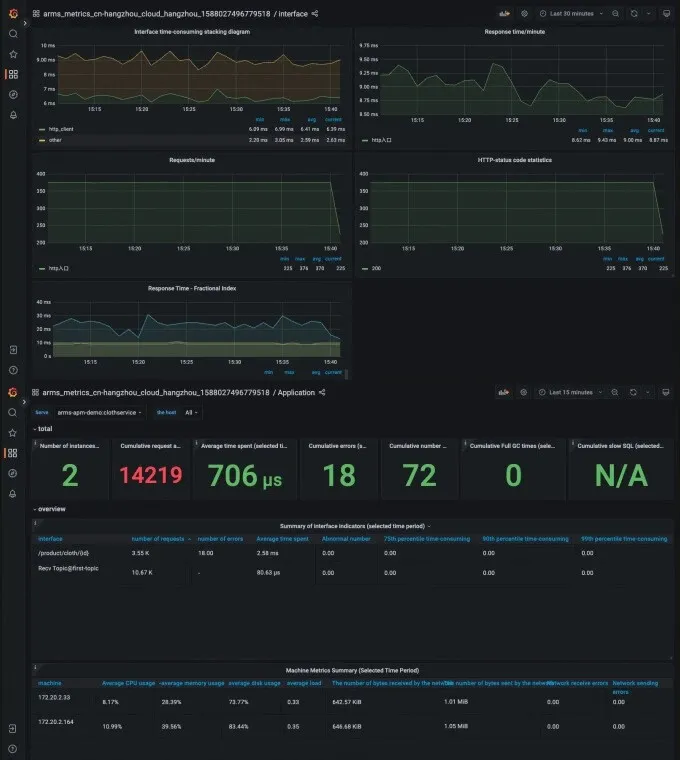This screenshot has height=760, width=680.
Task: Share the interface dashboard
Action: [315, 14]
